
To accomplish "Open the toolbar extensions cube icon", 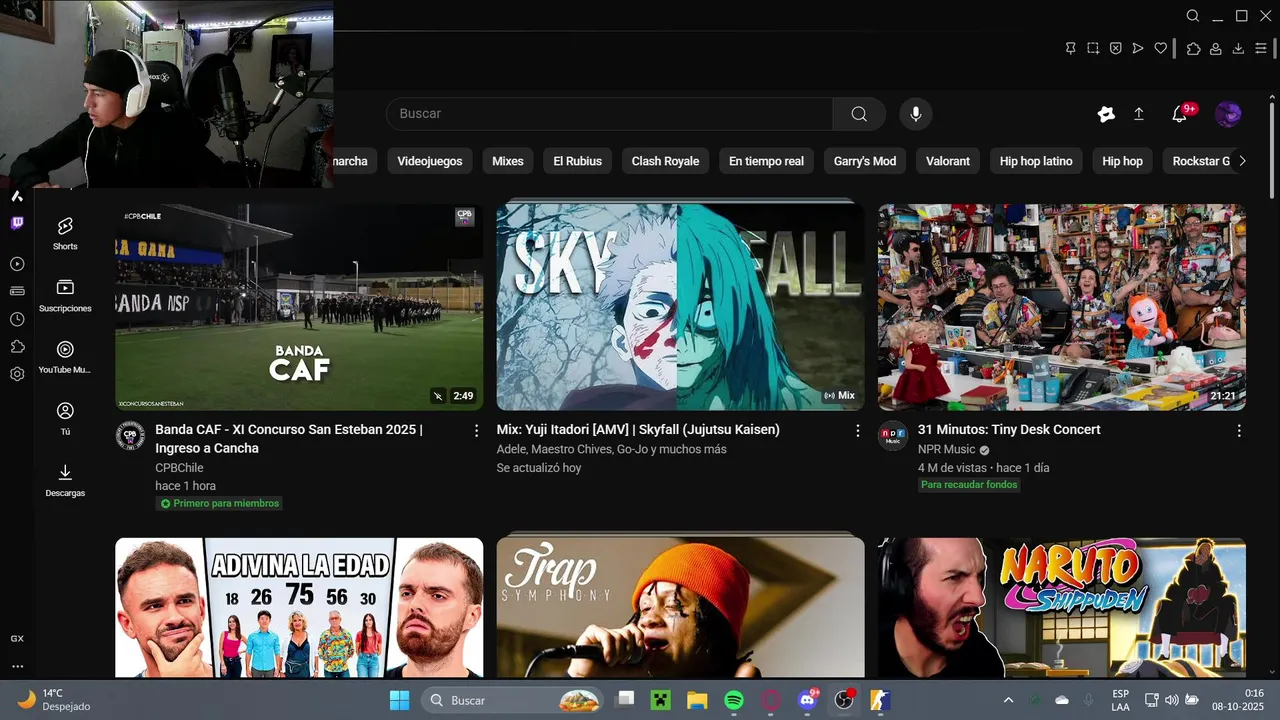I will click(1193, 48).
